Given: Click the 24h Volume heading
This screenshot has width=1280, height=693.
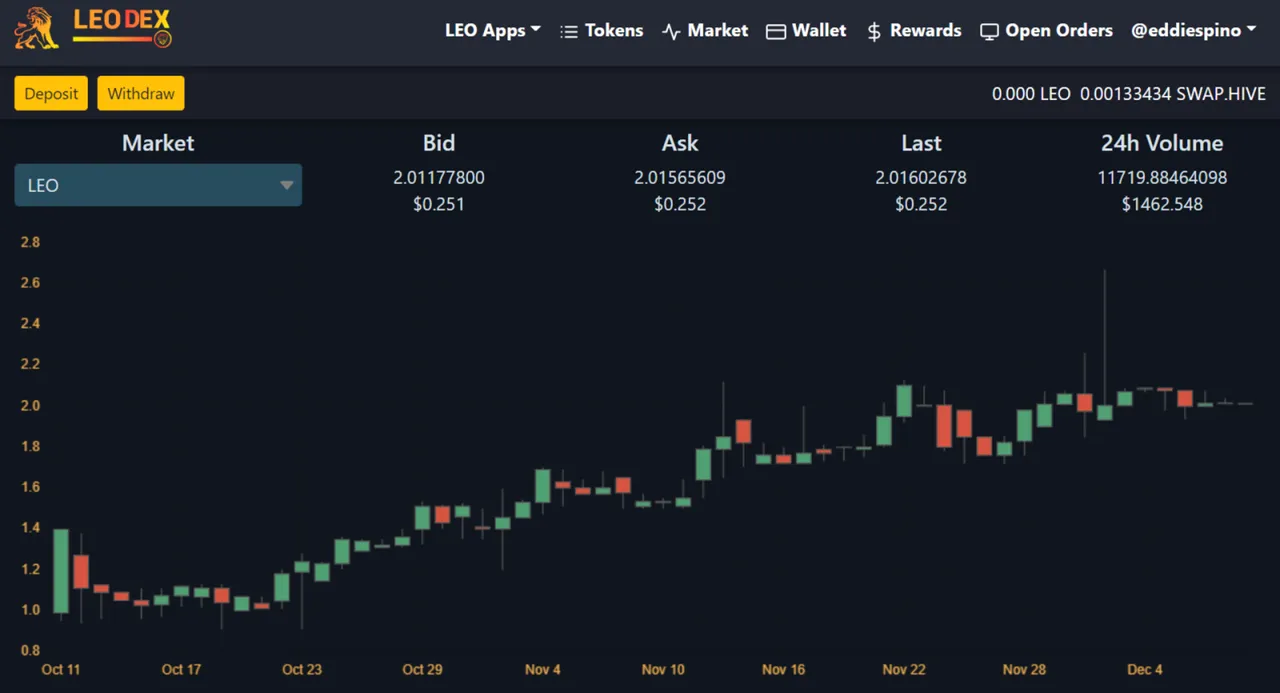Looking at the screenshot, I should [x=1162, y=143].
